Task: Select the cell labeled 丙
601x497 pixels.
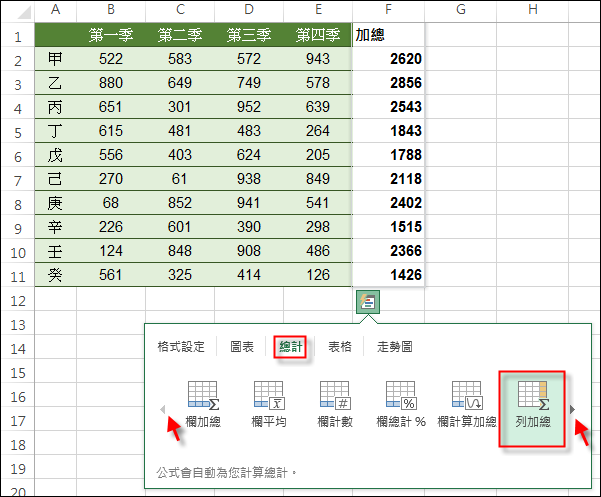Action: (x=56, y=107)
